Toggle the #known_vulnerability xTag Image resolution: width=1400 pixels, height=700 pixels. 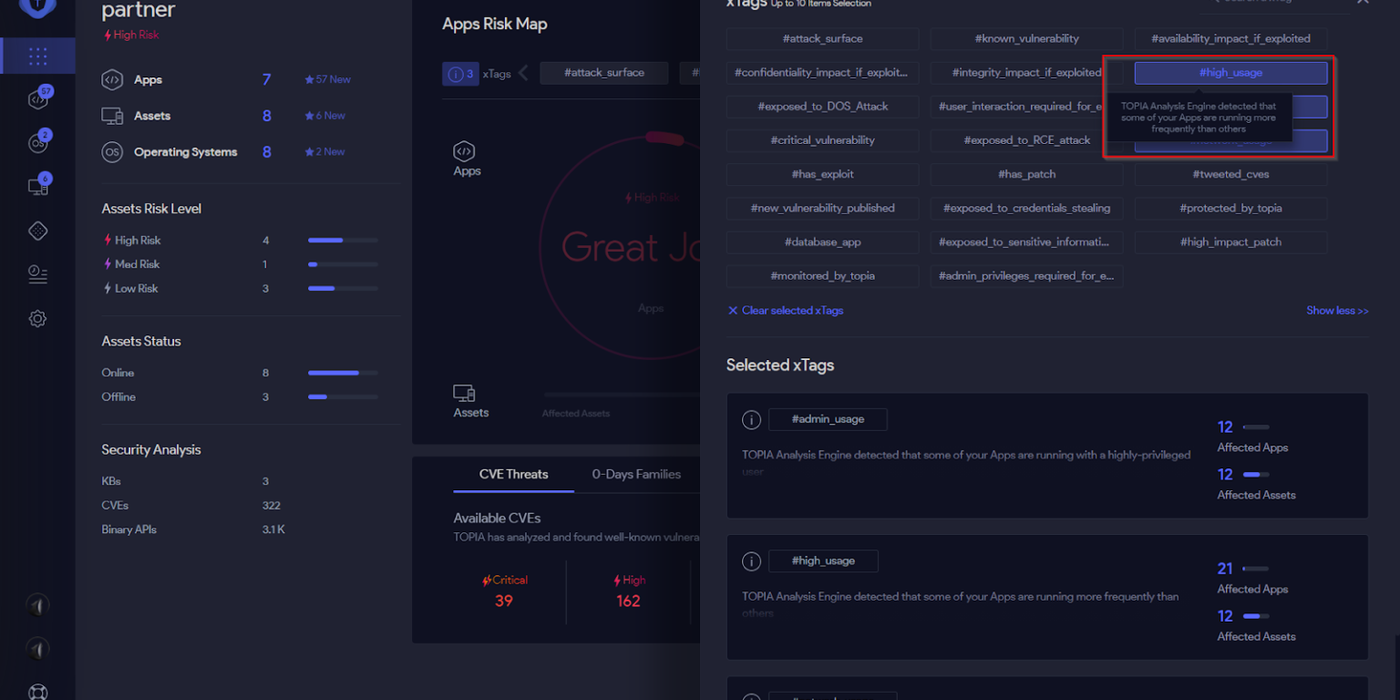(1027, 39)
